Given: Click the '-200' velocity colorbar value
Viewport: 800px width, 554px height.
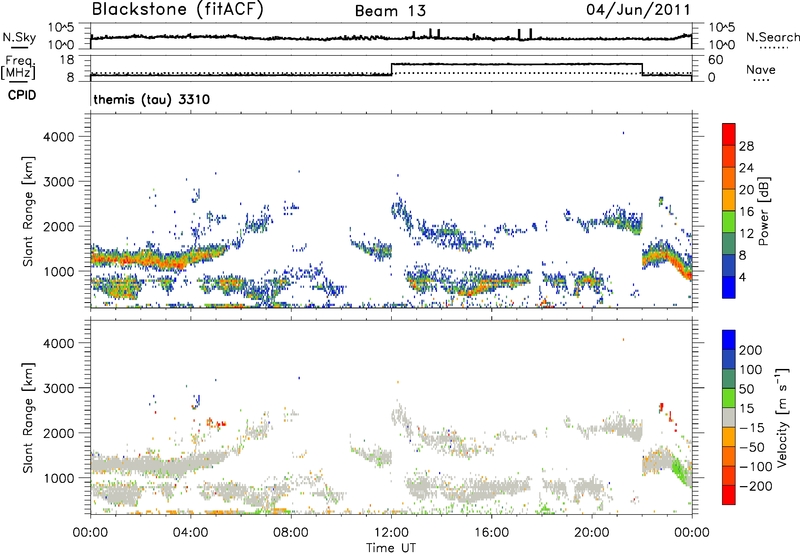Looking at the screenshot, I should tap(756, 486).
